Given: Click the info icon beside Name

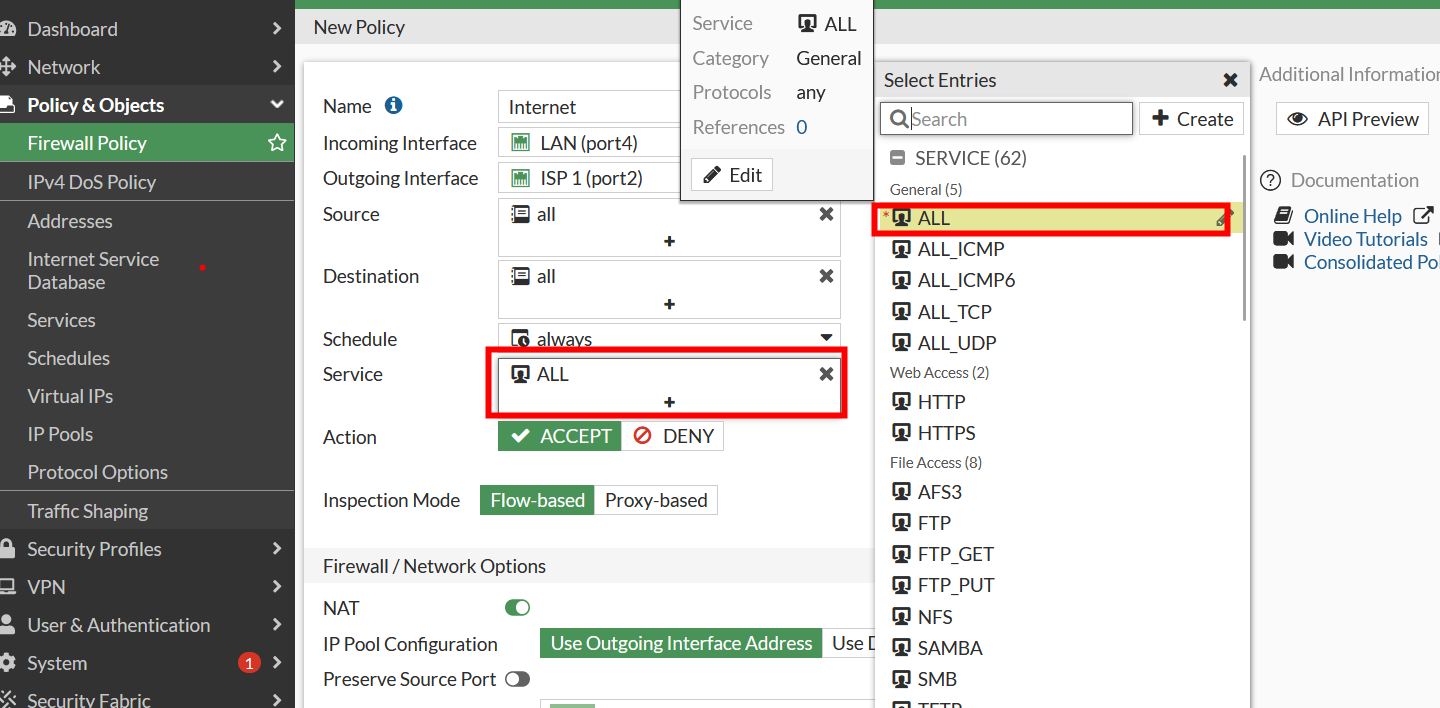Looking at the screenshot, I should [x=393, y=106].
